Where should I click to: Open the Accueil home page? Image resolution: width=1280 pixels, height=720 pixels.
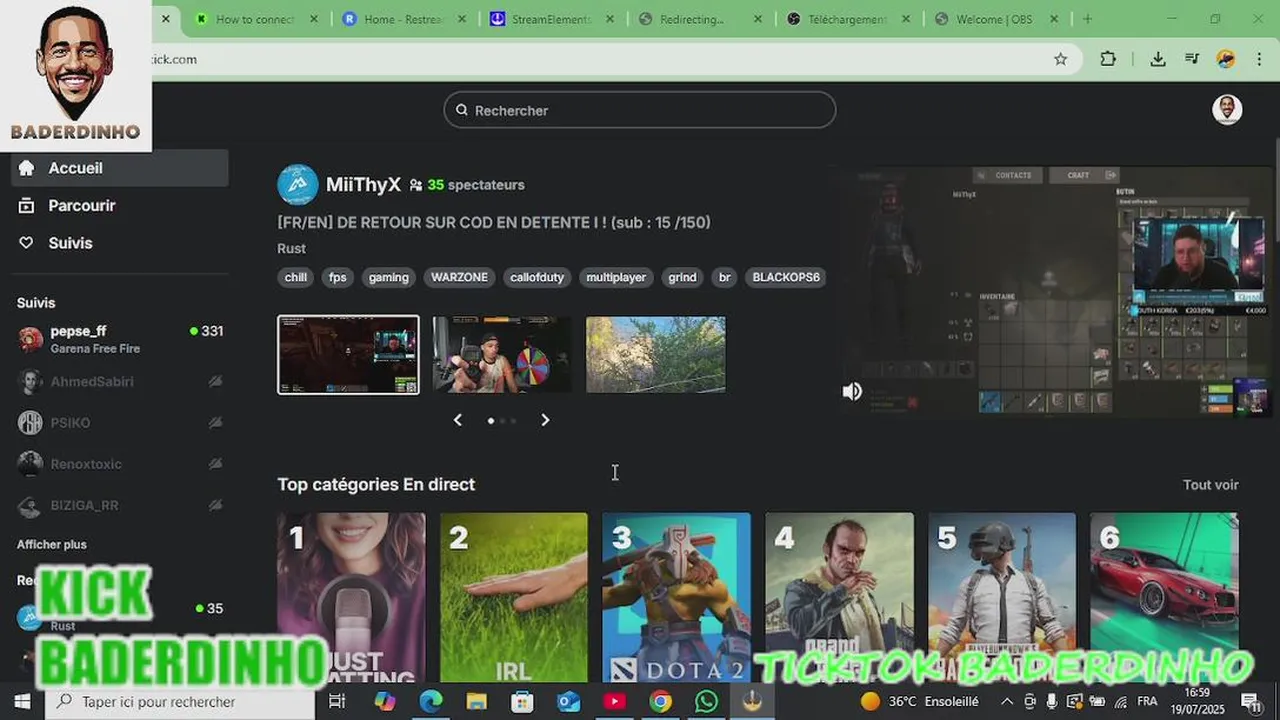pyautogui.click(x=120, y=168)
